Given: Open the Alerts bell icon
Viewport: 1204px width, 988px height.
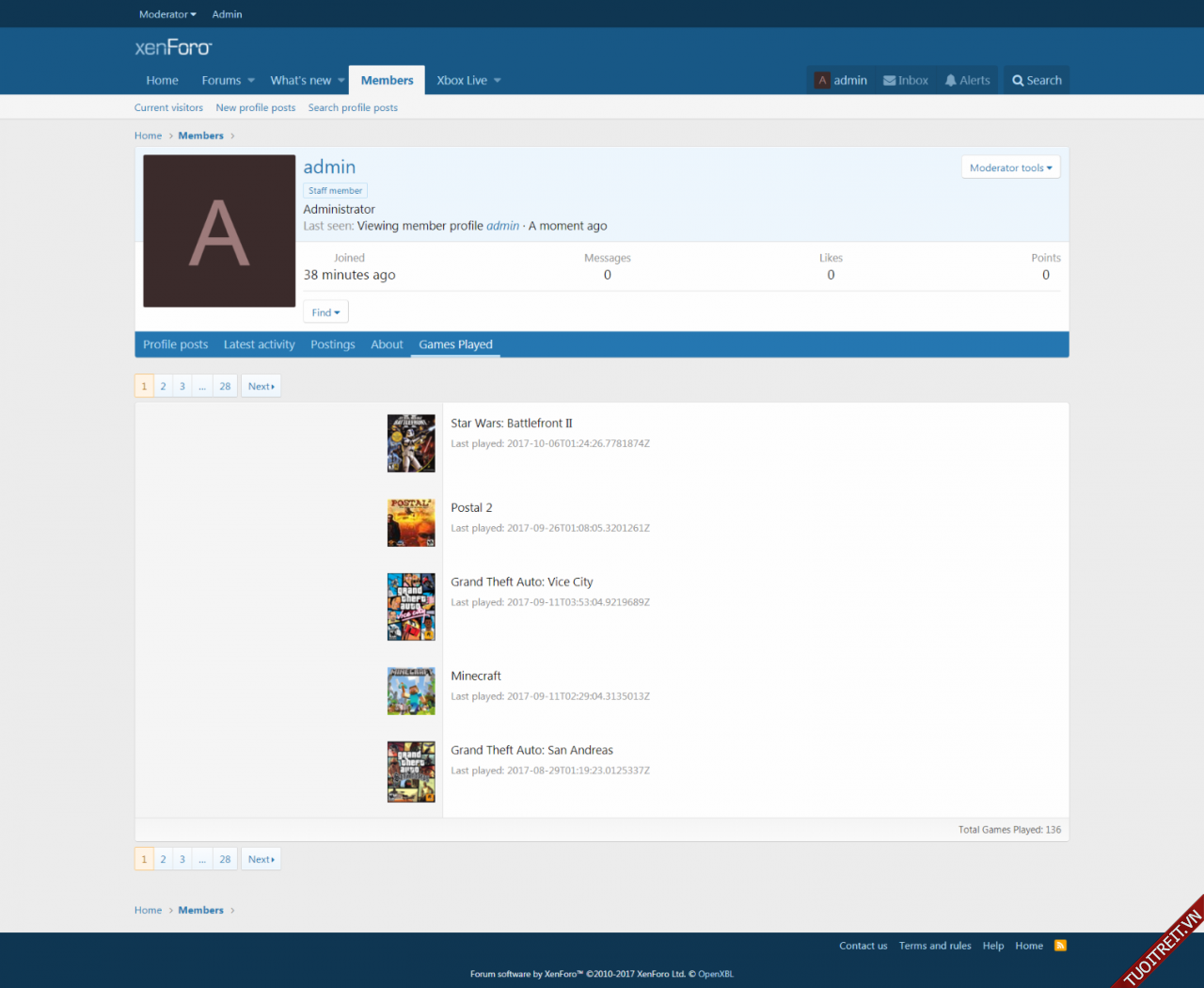Looking at the screenshot, I should 950,81.
